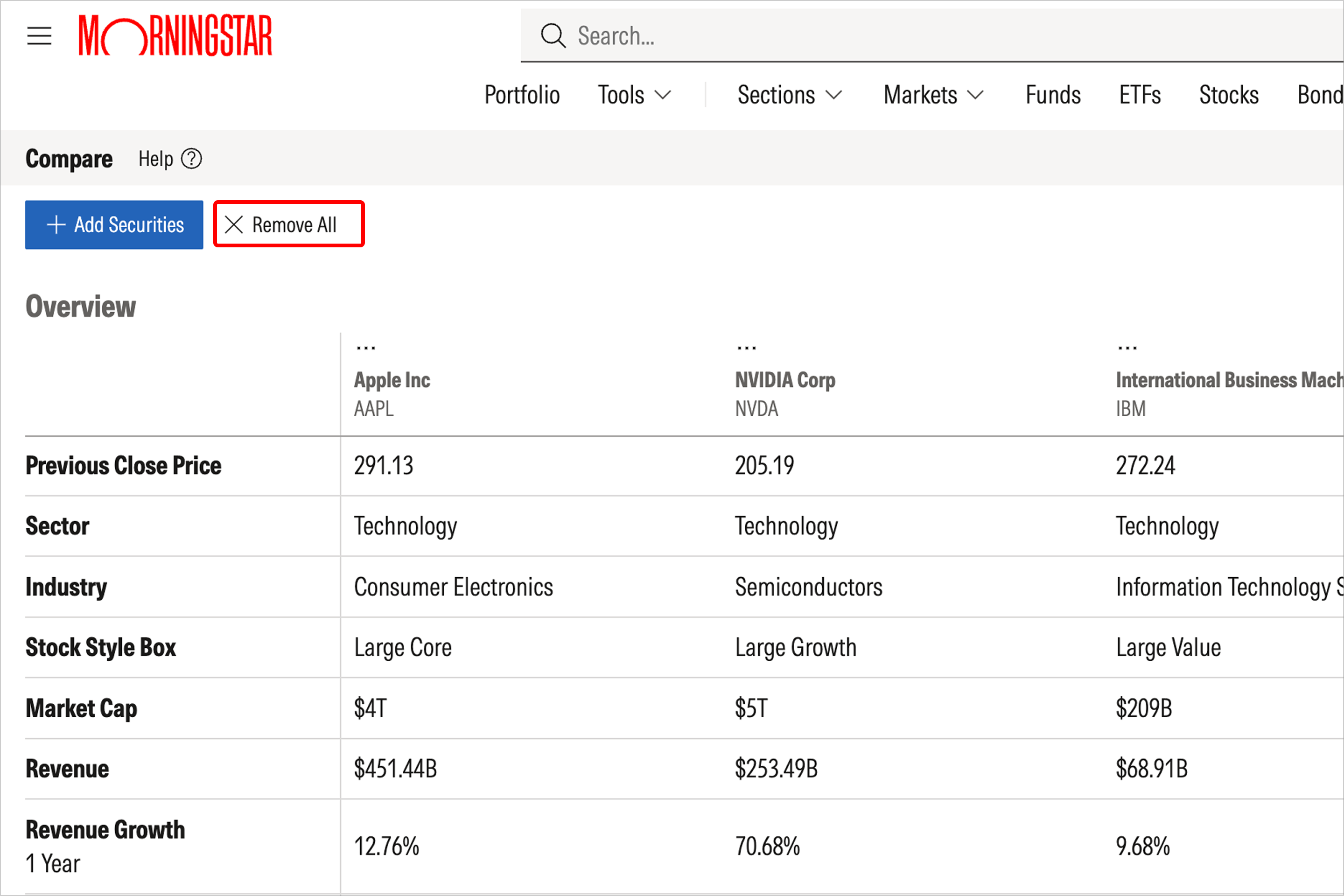
Task: Open International Business Machines link
Action: click(1230, 380)
